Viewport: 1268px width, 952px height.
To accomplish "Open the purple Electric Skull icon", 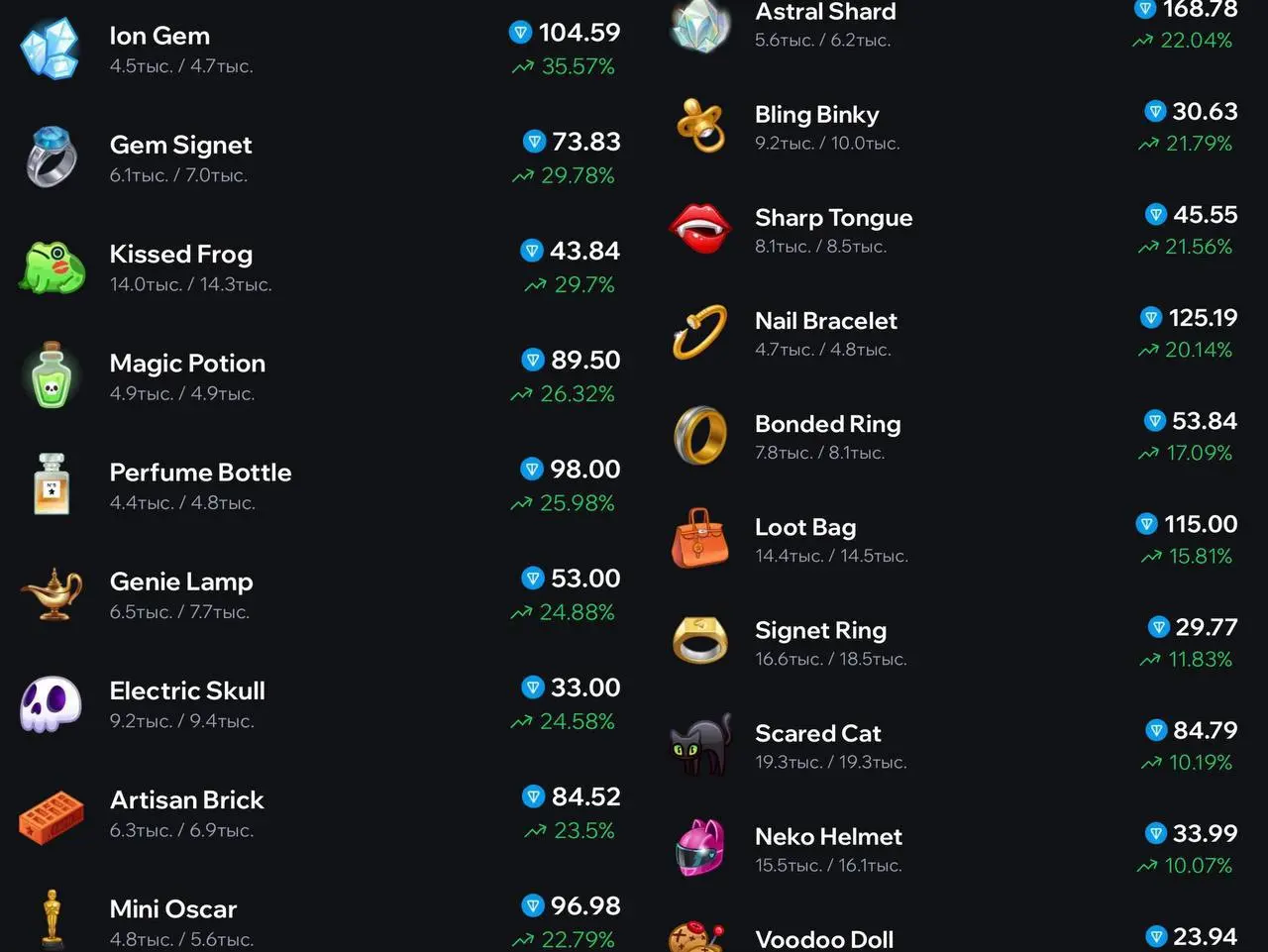I will coord(51,703).
